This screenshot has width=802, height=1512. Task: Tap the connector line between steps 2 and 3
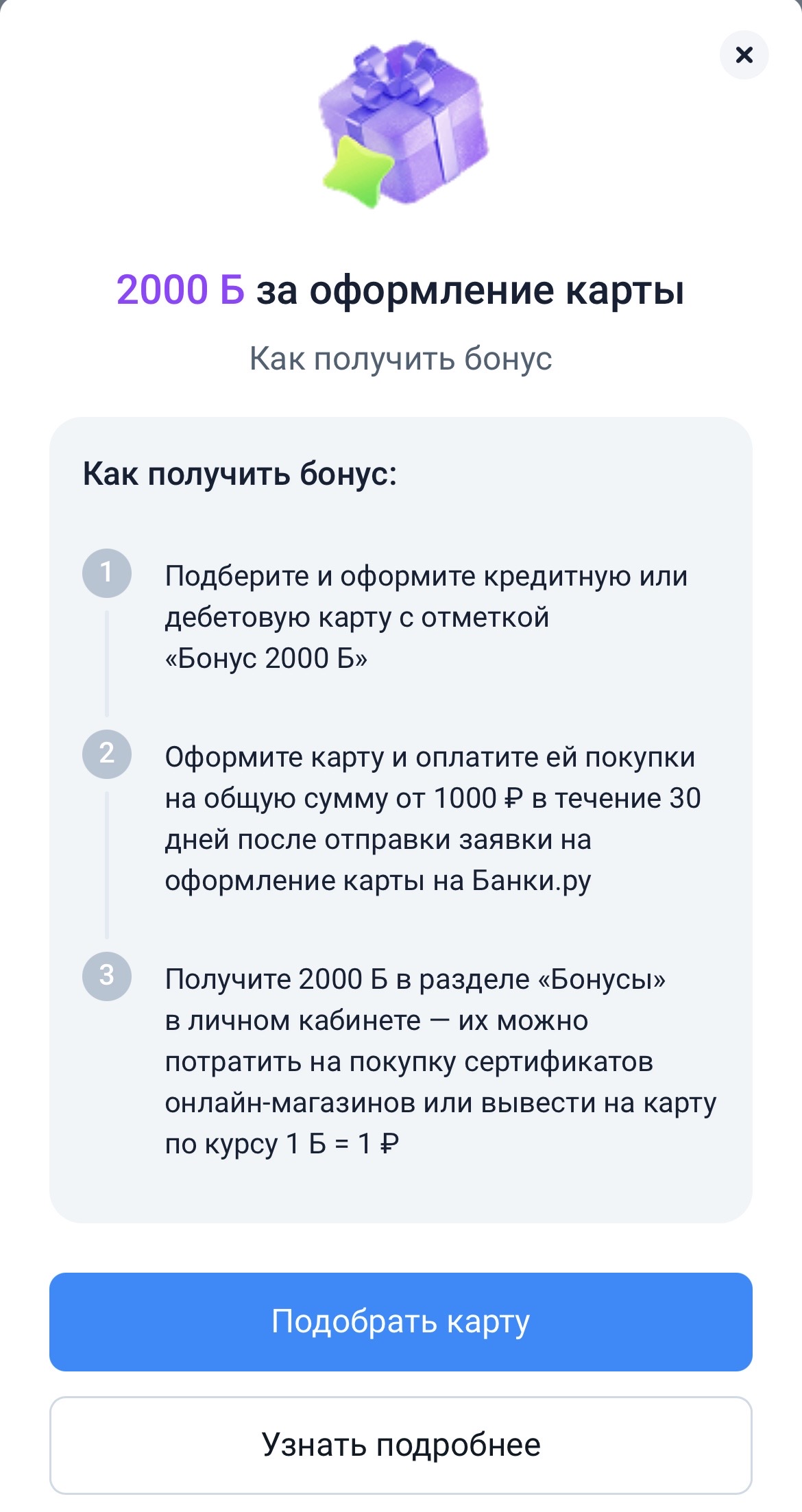(107, 865)
